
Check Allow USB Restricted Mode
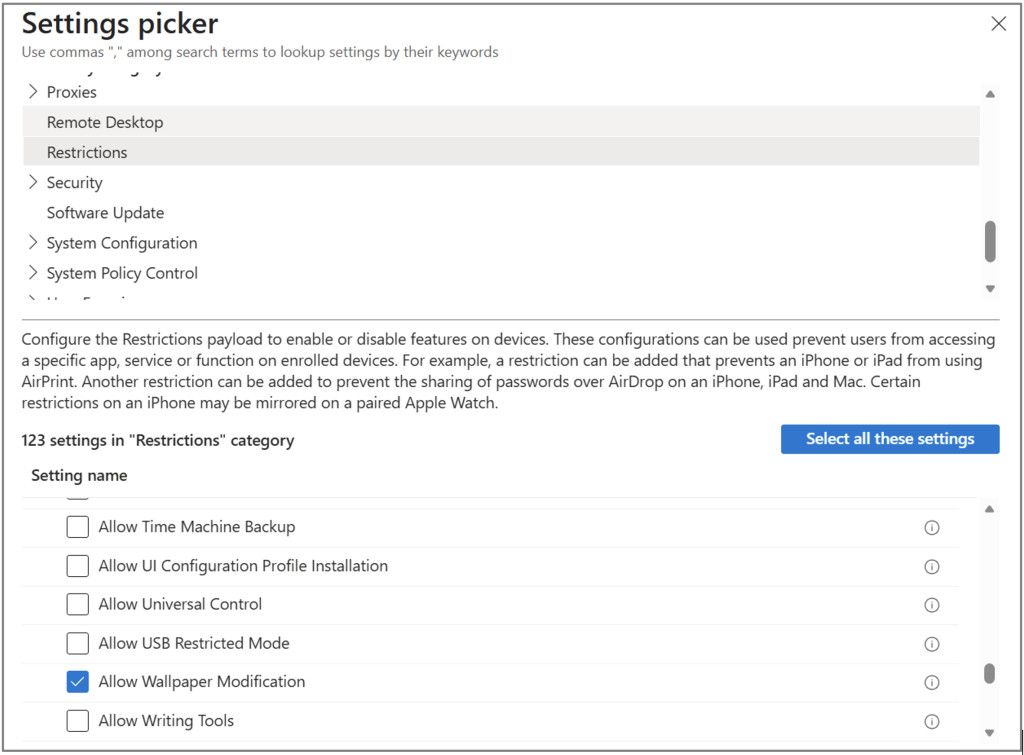[x=78, y=643]
